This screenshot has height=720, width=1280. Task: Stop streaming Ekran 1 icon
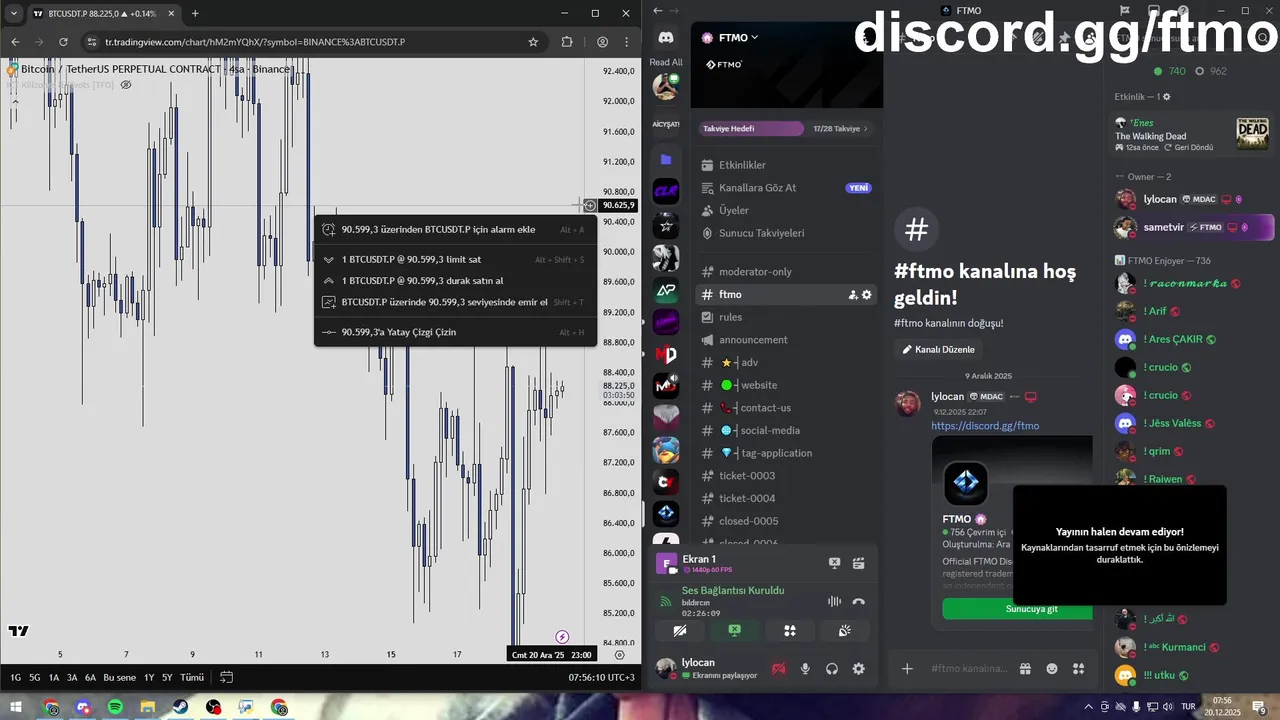pos(835,564)
